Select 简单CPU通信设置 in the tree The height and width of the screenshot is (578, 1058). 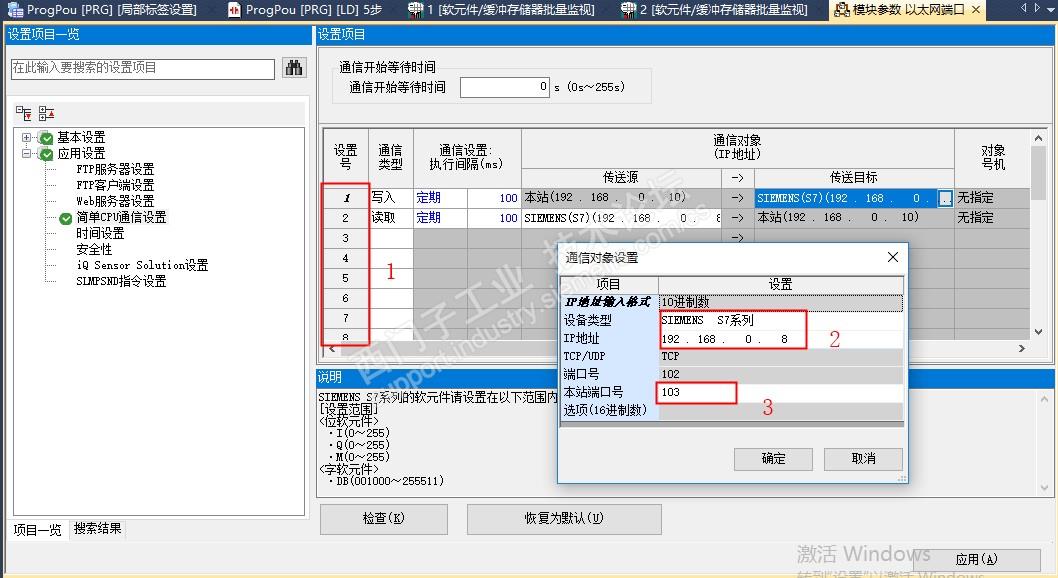[121, 217]
